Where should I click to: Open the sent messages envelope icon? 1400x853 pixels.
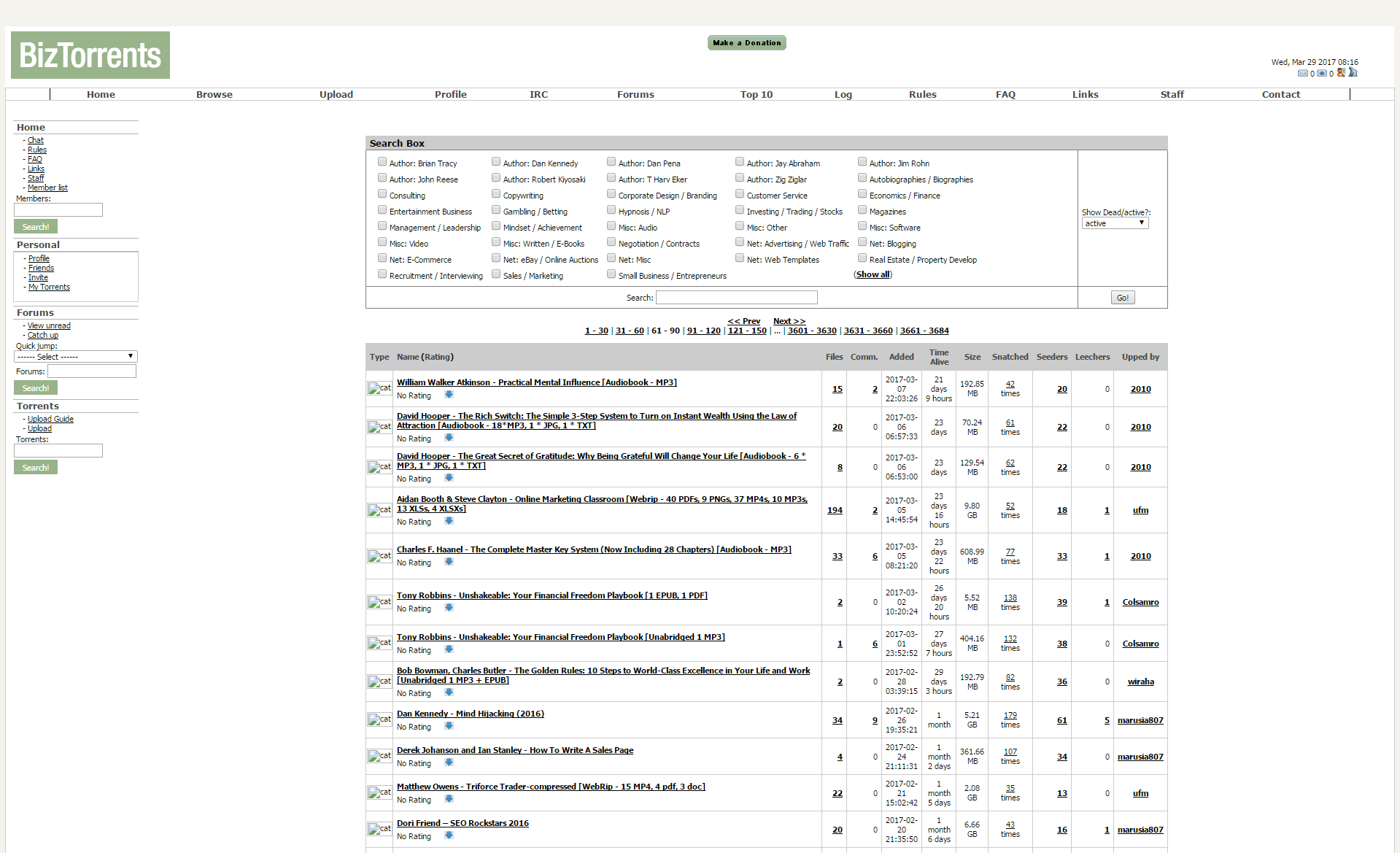coord(1322,73)
